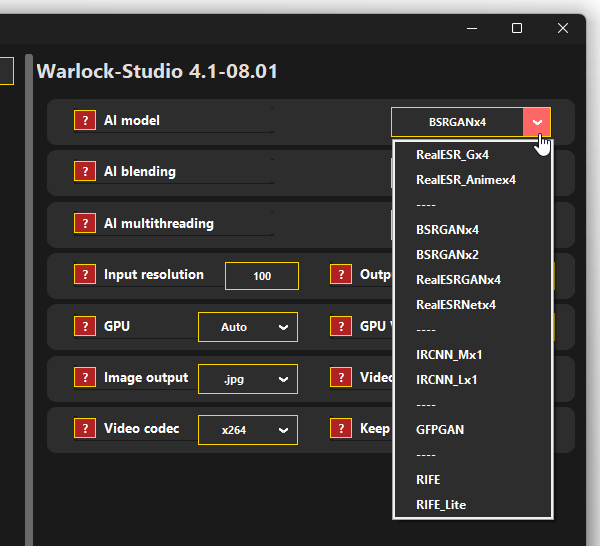This screenshot has width=600, height=546.
Task: Open the Video codec x264 dropdown
Action: [x=247, y=430]
